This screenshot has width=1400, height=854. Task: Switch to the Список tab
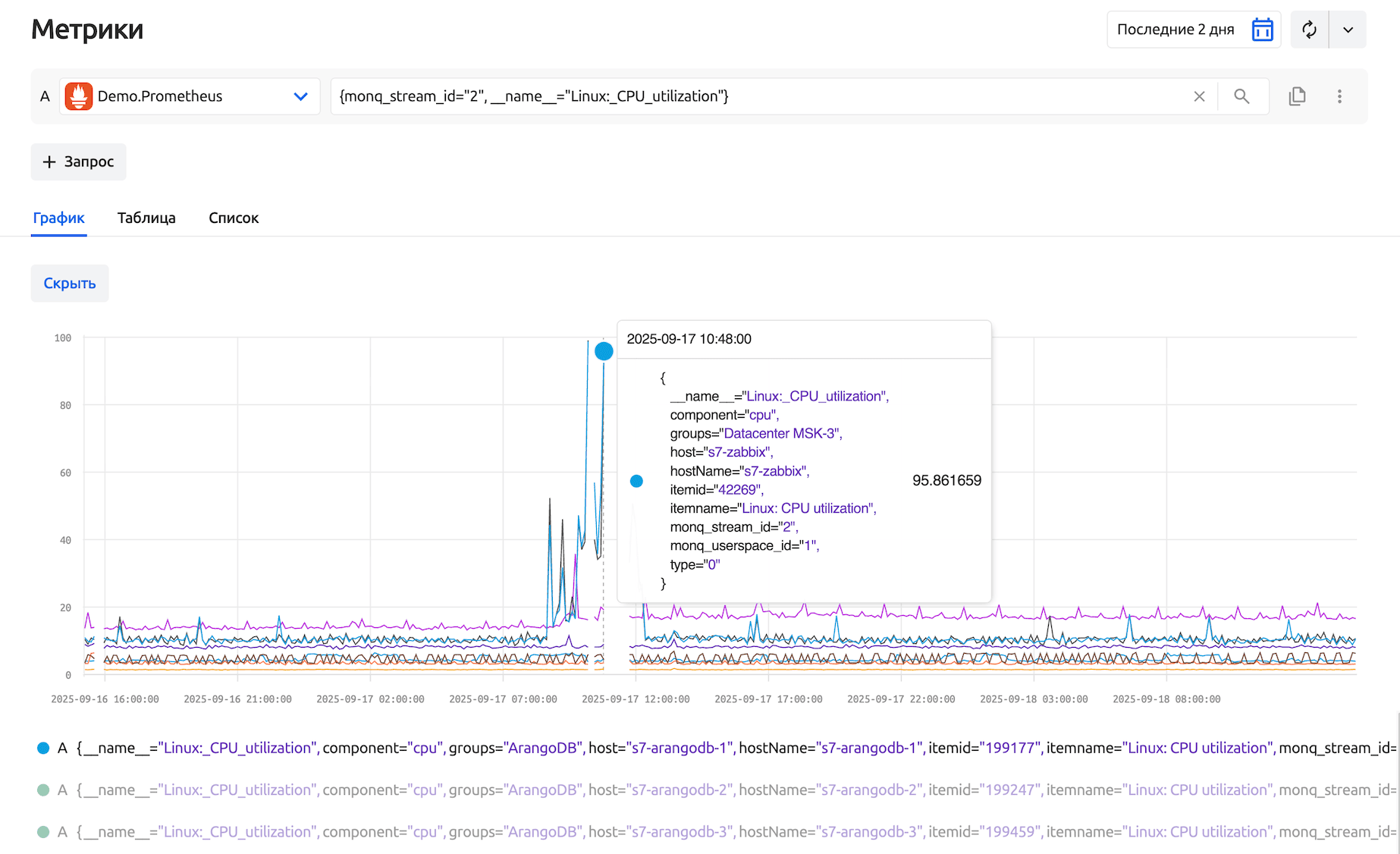[234, 218]
